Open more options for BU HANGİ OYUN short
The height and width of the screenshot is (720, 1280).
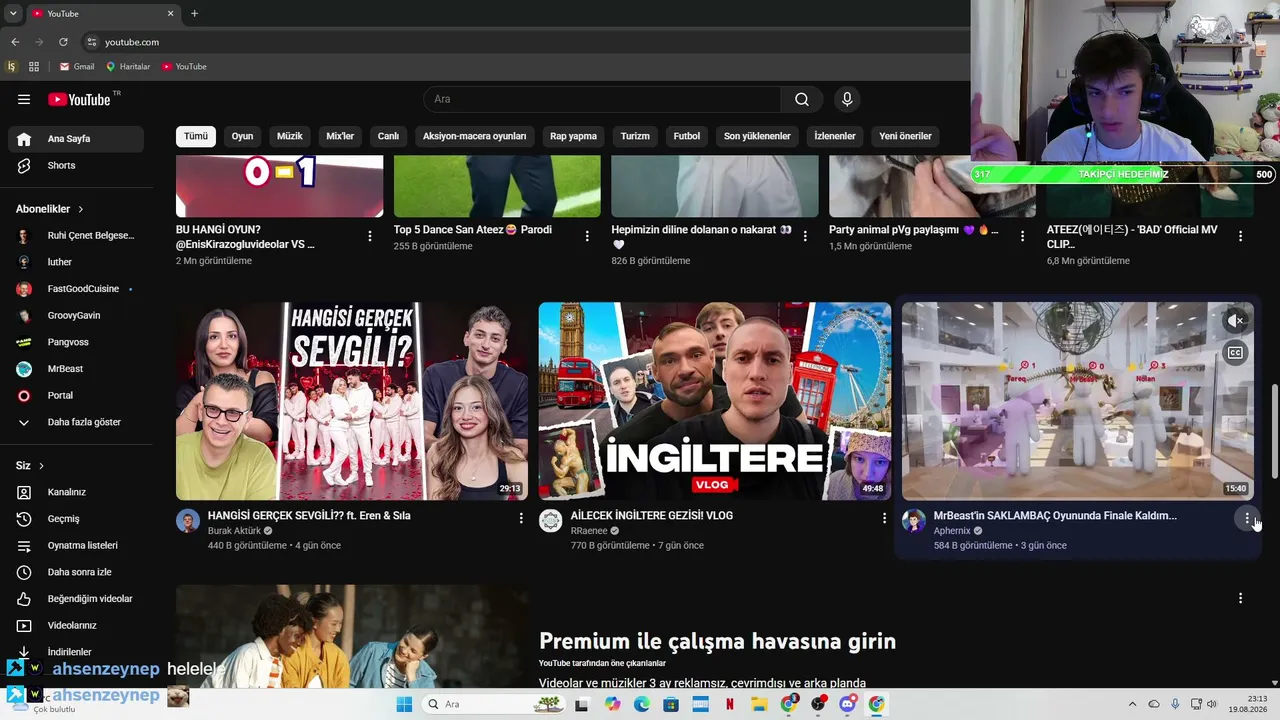click(x=370, y=236)
